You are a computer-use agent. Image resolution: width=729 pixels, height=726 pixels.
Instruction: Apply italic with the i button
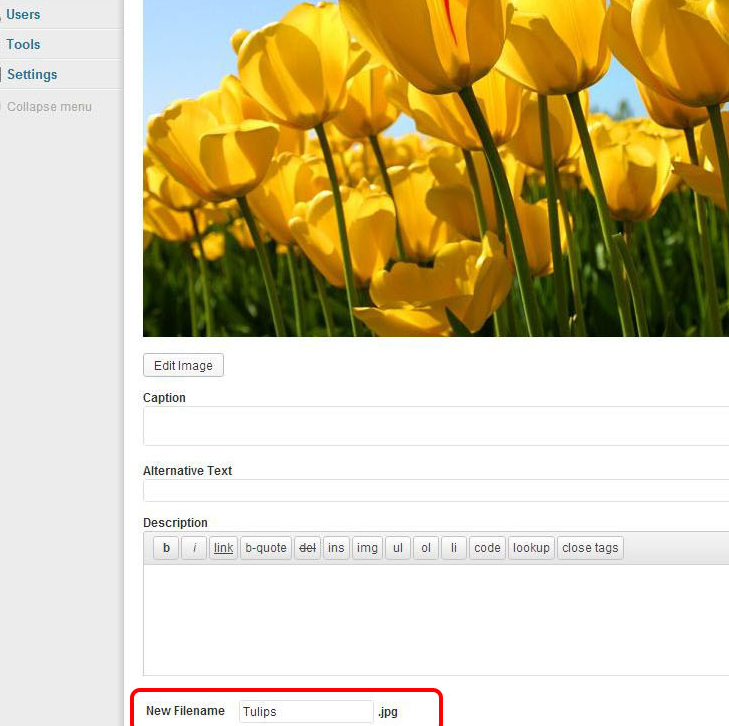[194, 548]
